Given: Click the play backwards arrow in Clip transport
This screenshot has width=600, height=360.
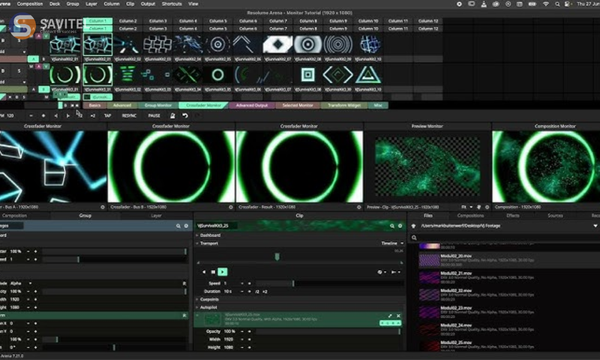Looking at the screenshot, I should pyautogui.click(x=204, y=272).
